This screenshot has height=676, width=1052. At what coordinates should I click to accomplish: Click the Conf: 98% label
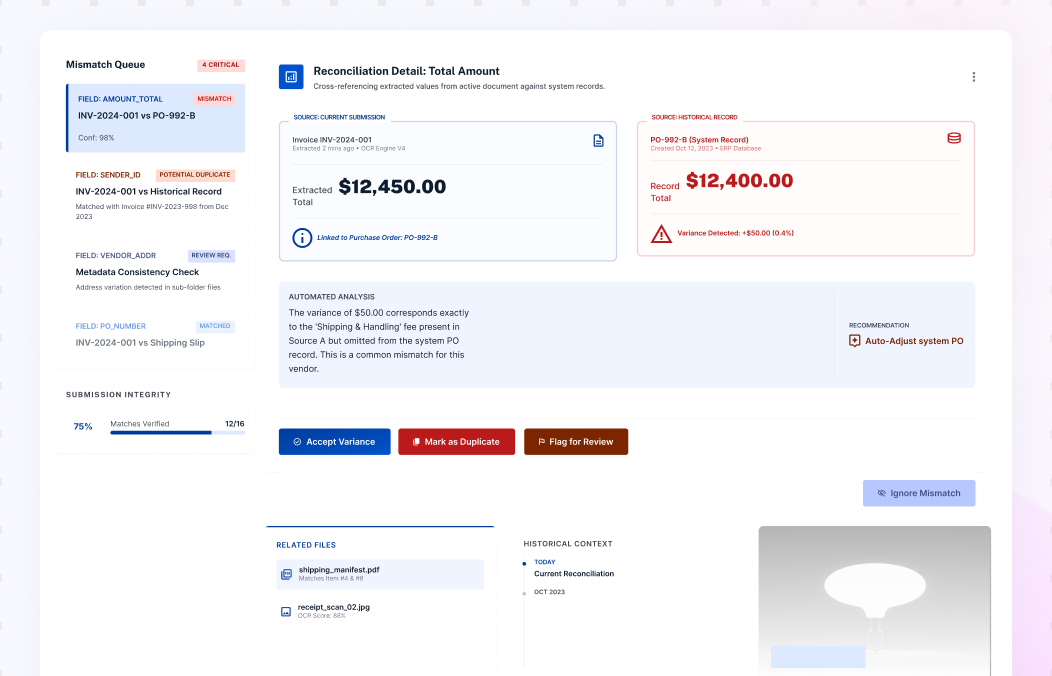pyautogui.click(x=96, y=138)
